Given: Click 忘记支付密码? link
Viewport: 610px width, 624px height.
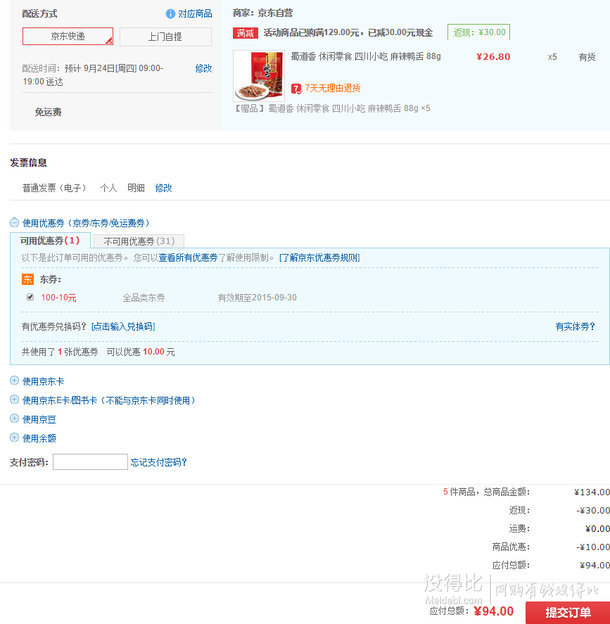Looking at the screenshot, I should 158,462.
